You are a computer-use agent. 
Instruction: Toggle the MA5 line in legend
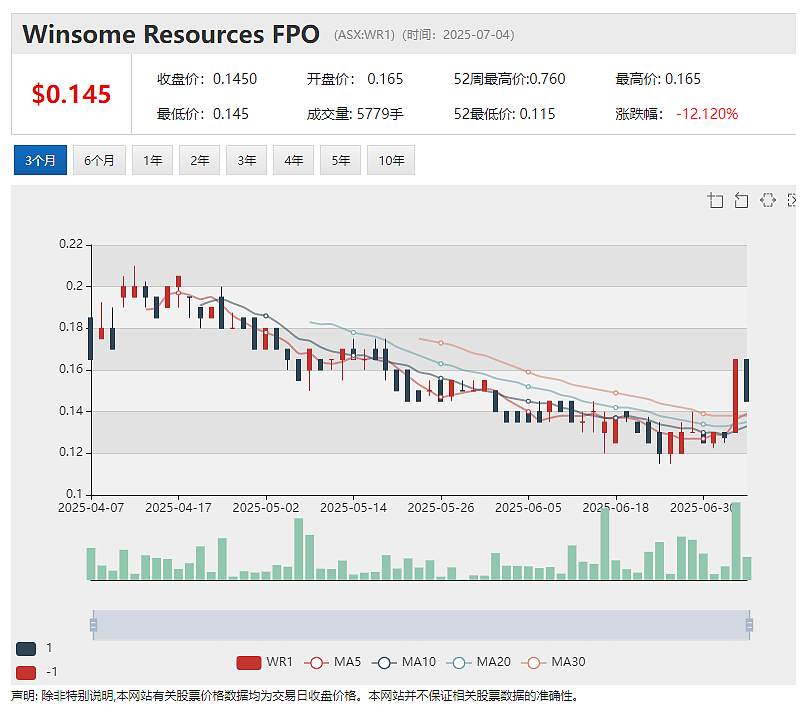333,662
